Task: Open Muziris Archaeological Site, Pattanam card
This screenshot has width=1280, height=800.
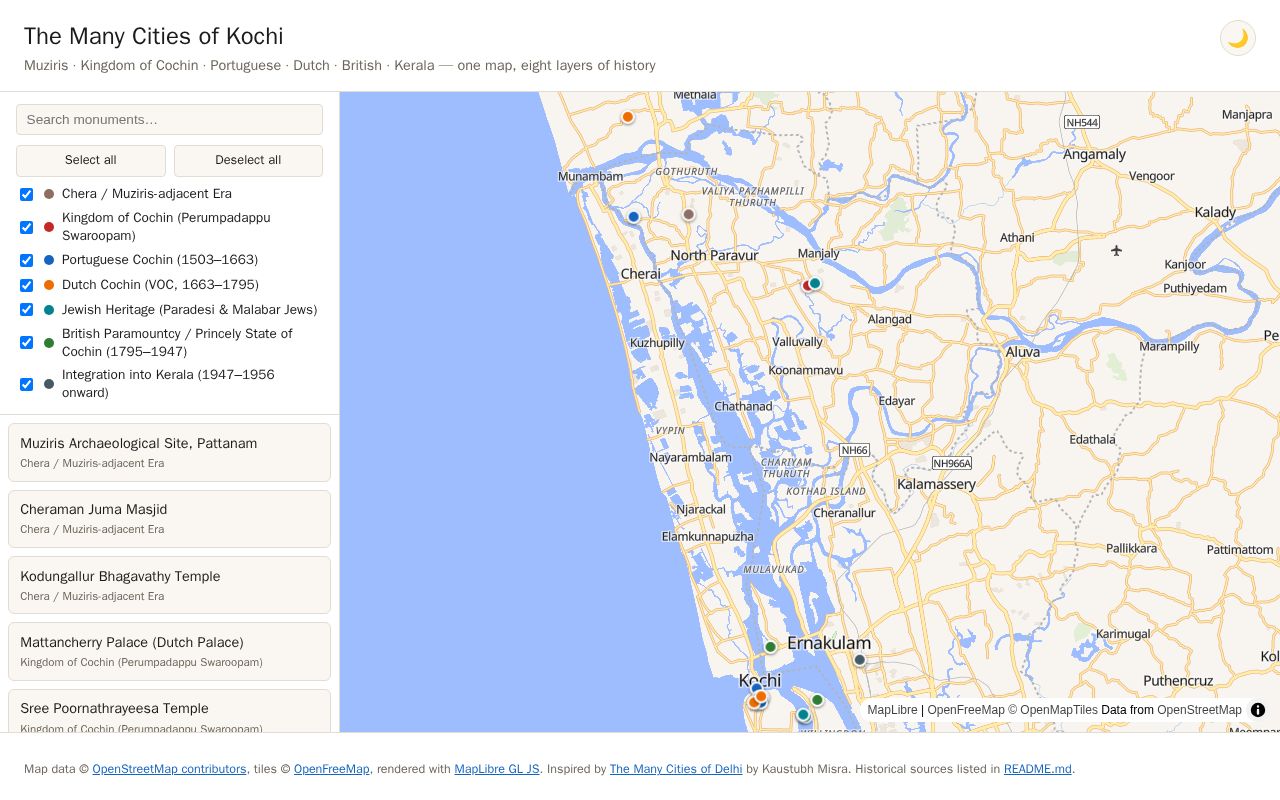Action: pos(169,452)
